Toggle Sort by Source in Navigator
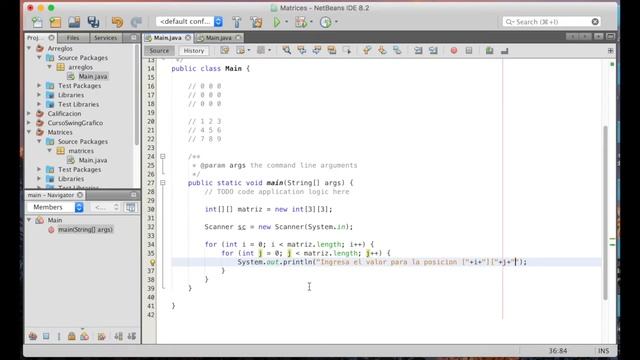This screenshot has height=360, width=640. pyautogui.click(x=131, y=336)
